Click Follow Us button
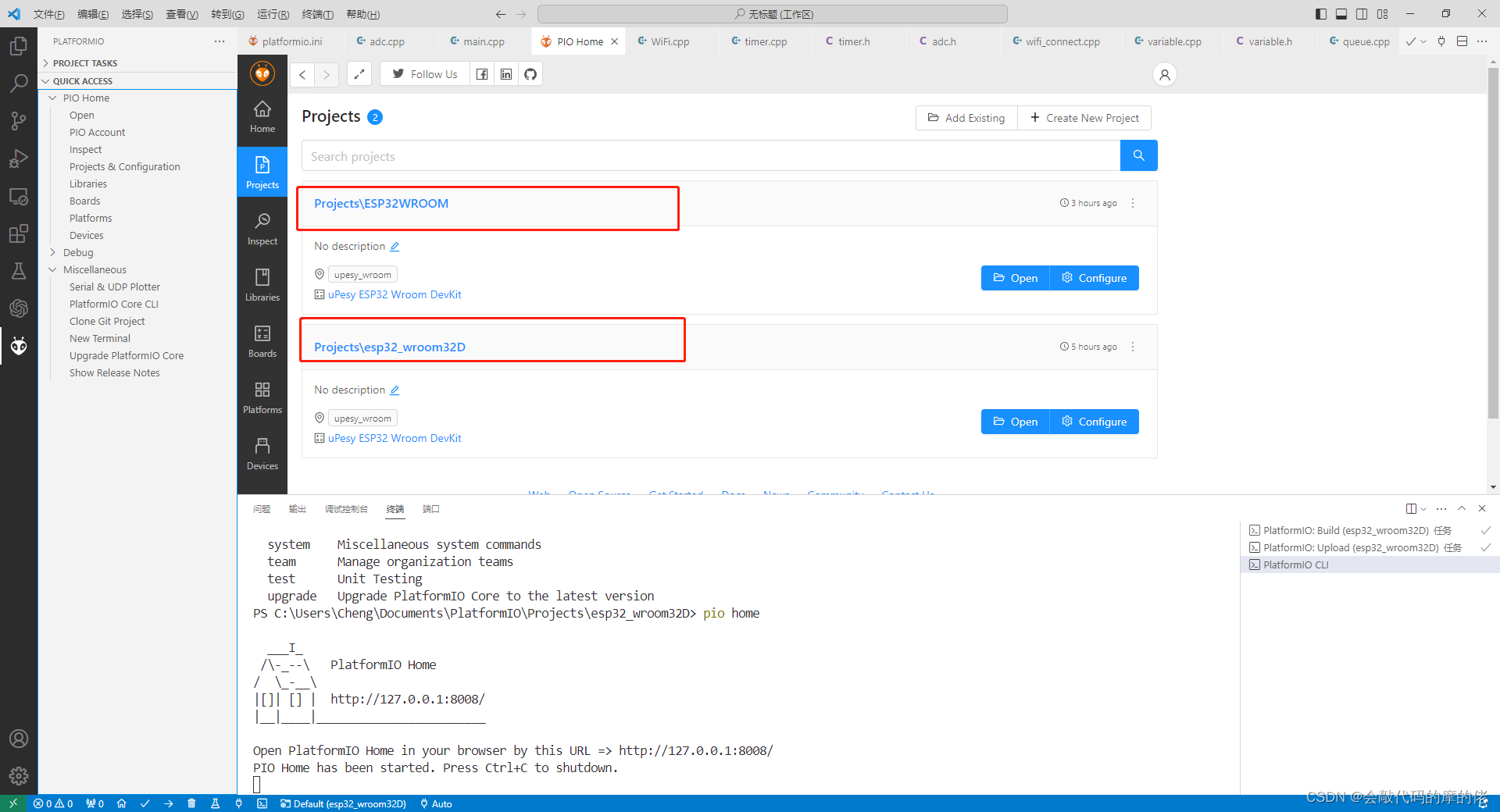 [x=425, y=74]
